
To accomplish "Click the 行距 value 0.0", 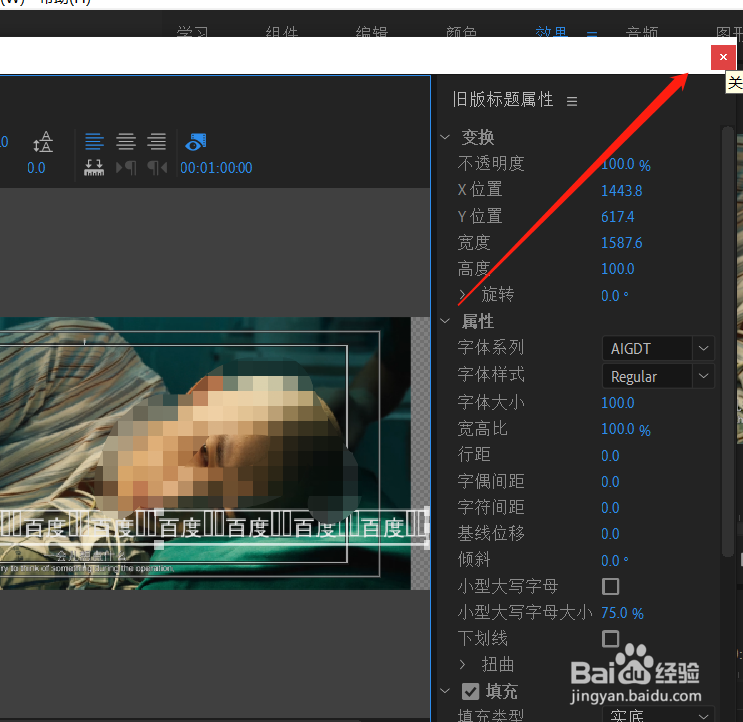I will [610, 456].
